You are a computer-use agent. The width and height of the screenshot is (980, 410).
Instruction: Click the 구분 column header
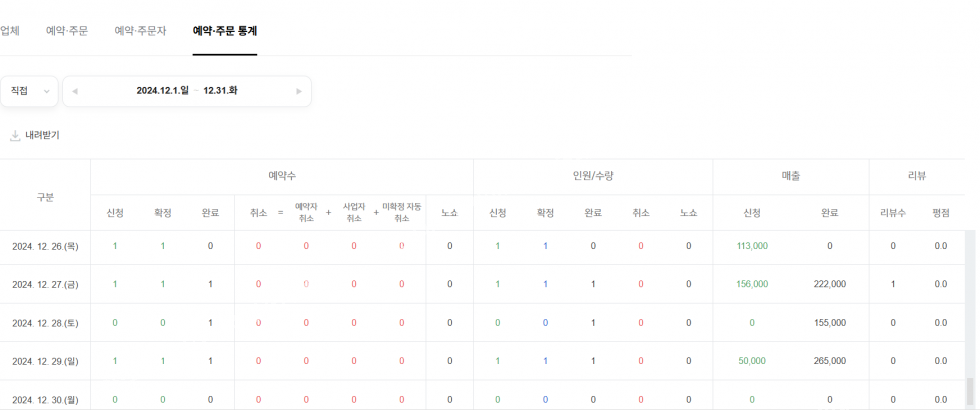[x=45, y=197]
